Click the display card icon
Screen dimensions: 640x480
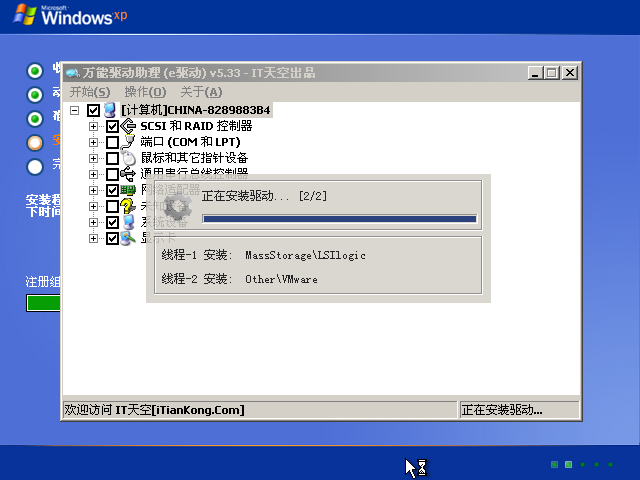point(128,238)
